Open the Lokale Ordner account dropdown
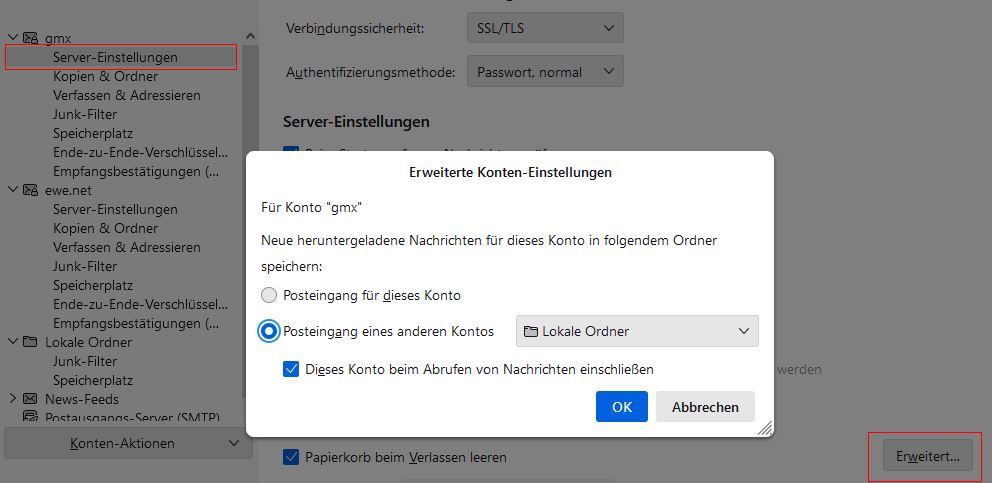The image size is (992, 483). (637, 331)
